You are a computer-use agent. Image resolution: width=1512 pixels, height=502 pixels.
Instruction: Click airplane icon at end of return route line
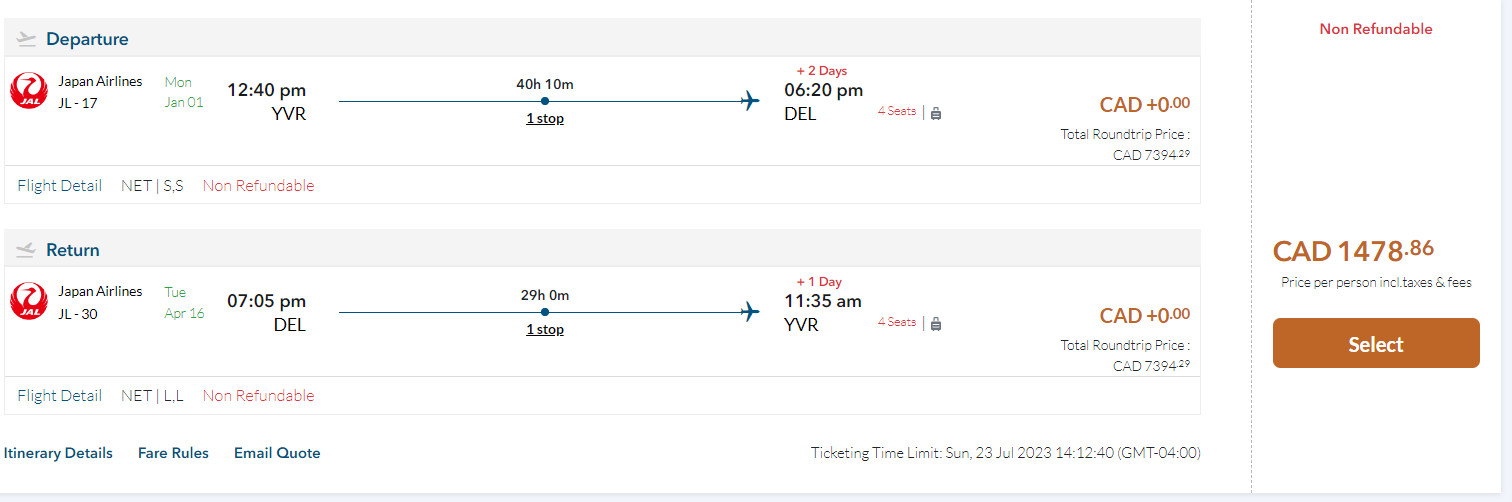(x=750, y=312)
